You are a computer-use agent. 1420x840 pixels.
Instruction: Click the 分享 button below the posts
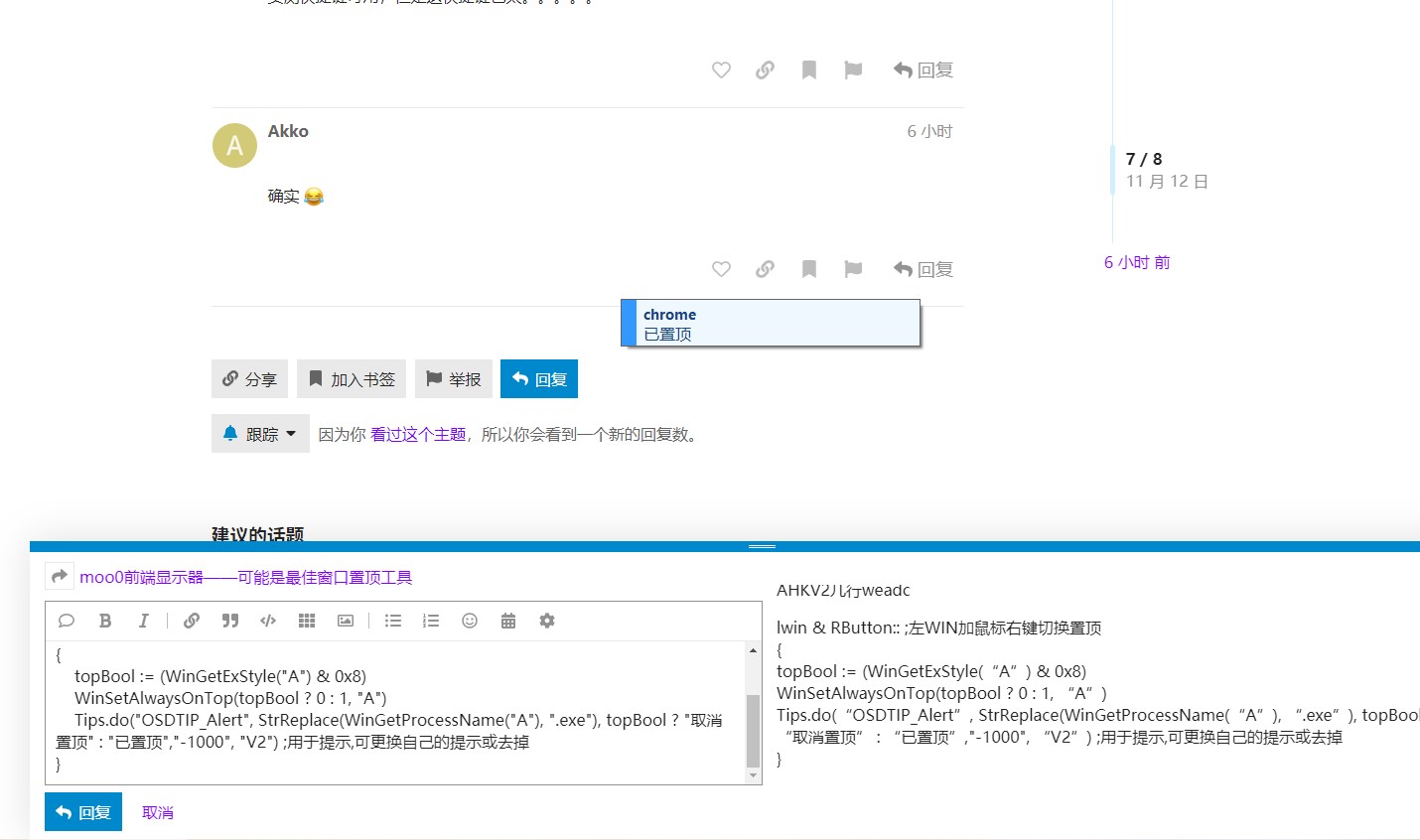tap(249, 379)
